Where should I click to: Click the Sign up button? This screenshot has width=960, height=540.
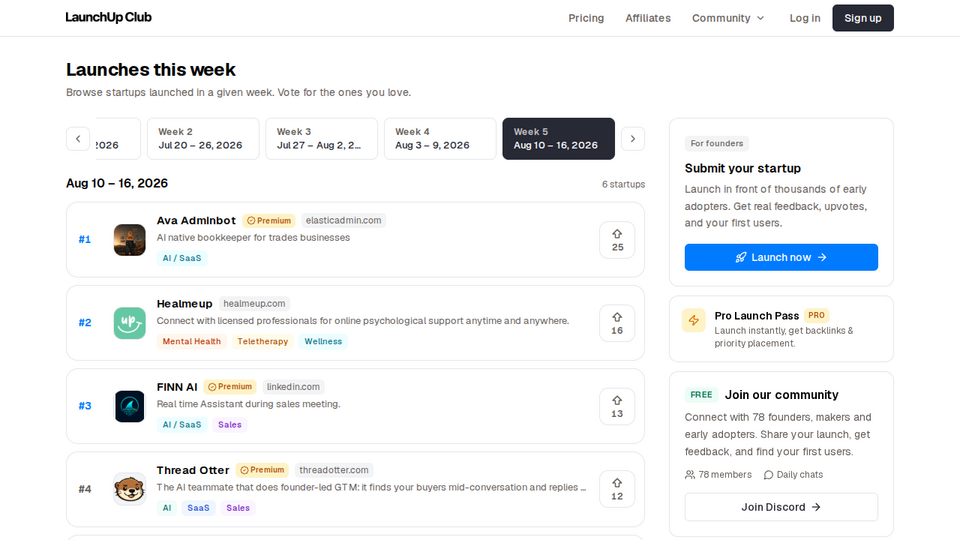click(x=863, y=18)
